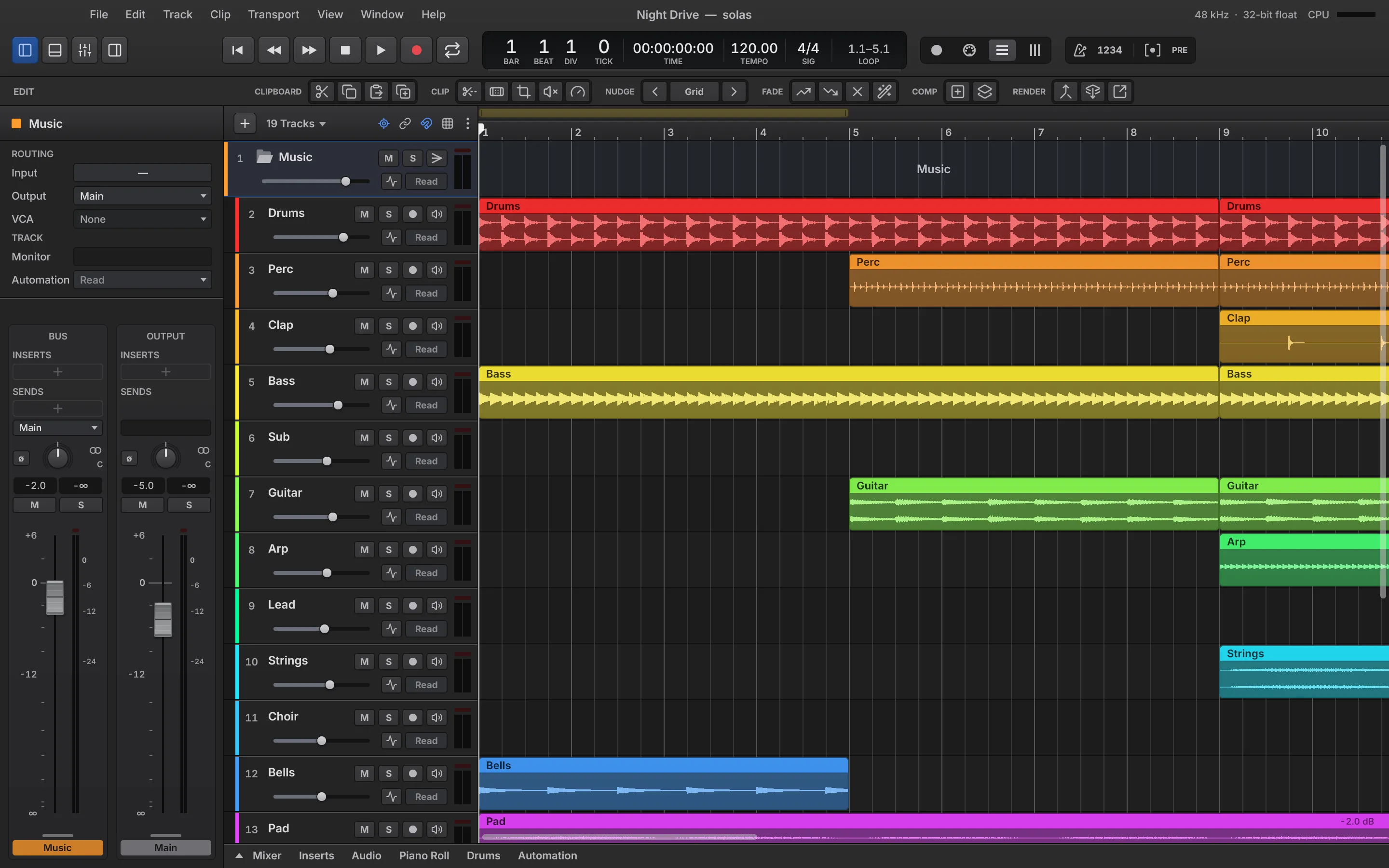This screenshot has width=1389, height=868.
Task: Click Read automation button on Lead track
Action: (426, 629)
